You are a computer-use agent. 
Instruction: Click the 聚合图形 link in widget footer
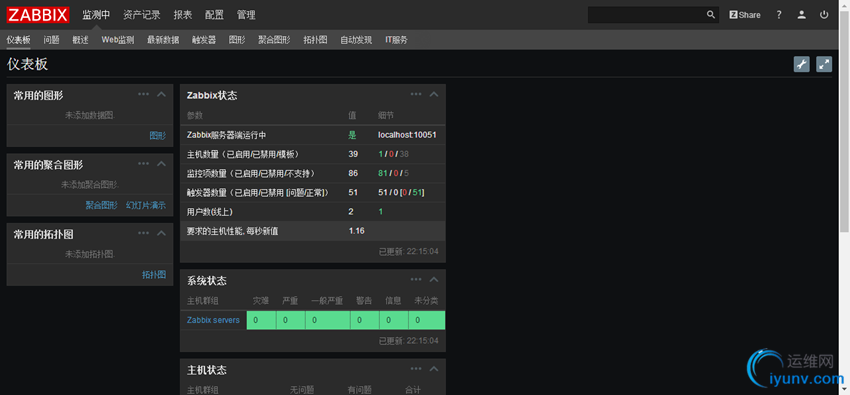coord(101,205)
